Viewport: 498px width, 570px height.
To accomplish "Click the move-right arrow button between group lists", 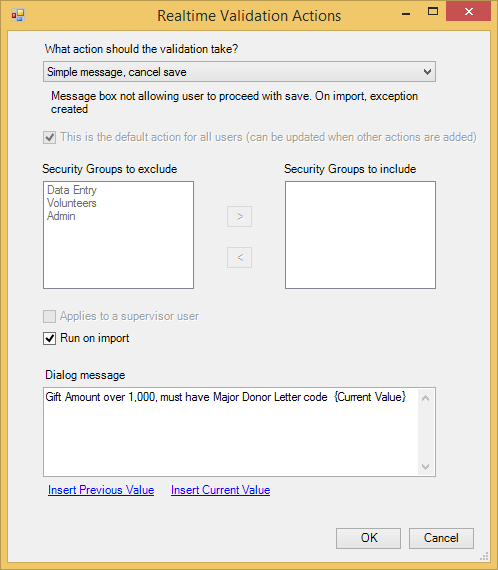I will [x=239, y=217].
